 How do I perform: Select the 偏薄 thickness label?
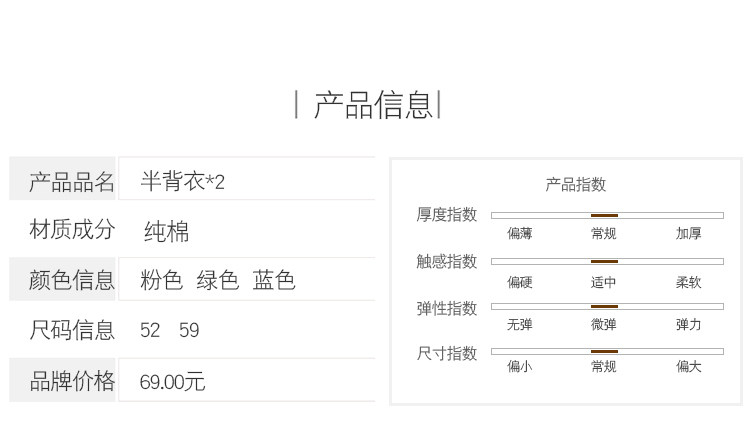pyautogui.click(x=520, y=234)
